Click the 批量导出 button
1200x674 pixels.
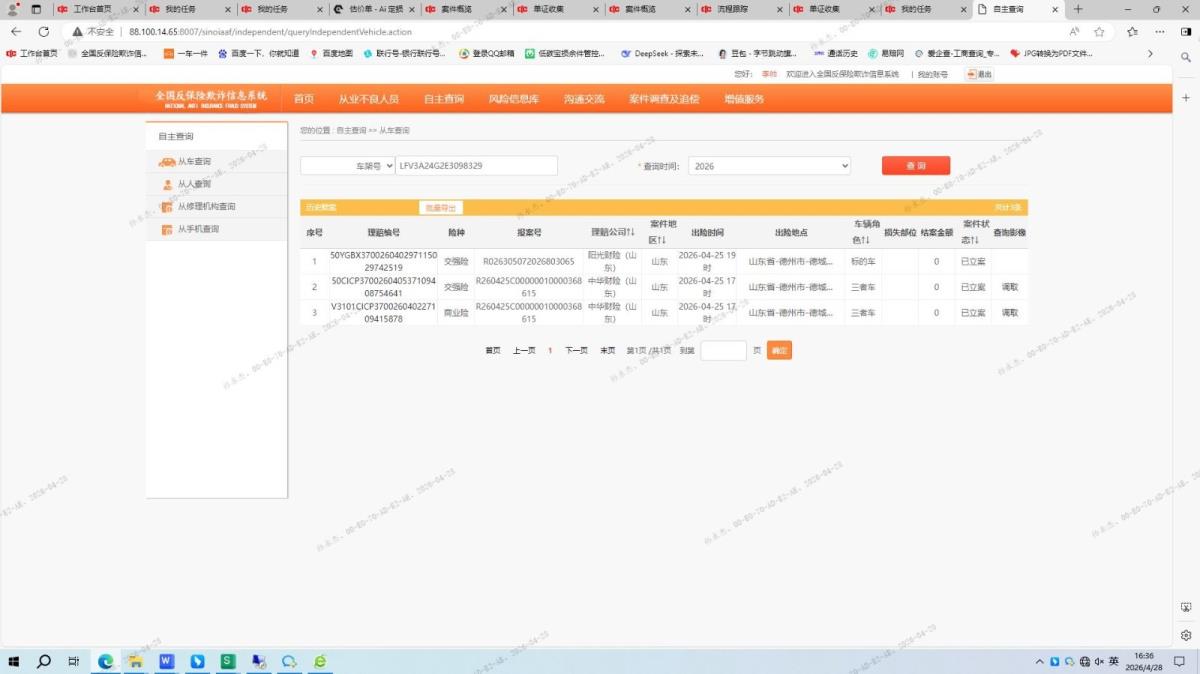pyautogui.click(x=441, y=208)
